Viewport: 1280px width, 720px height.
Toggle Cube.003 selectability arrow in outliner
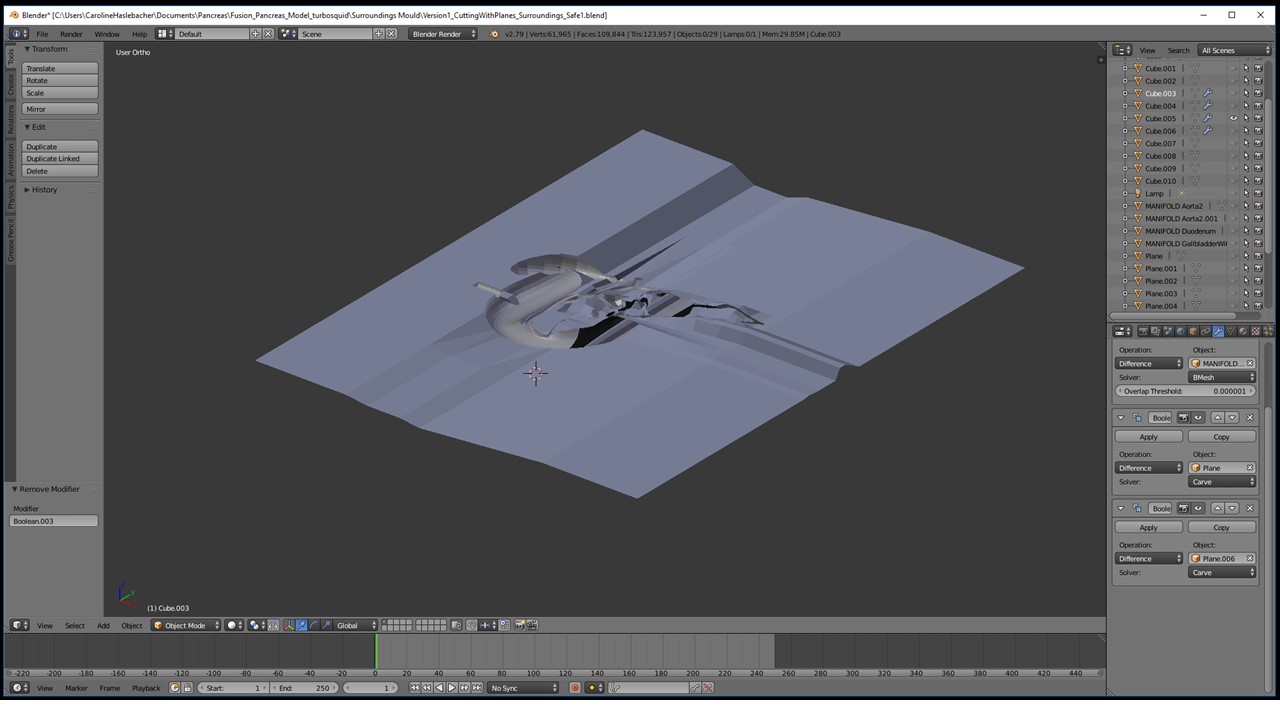coord(1246,93)
